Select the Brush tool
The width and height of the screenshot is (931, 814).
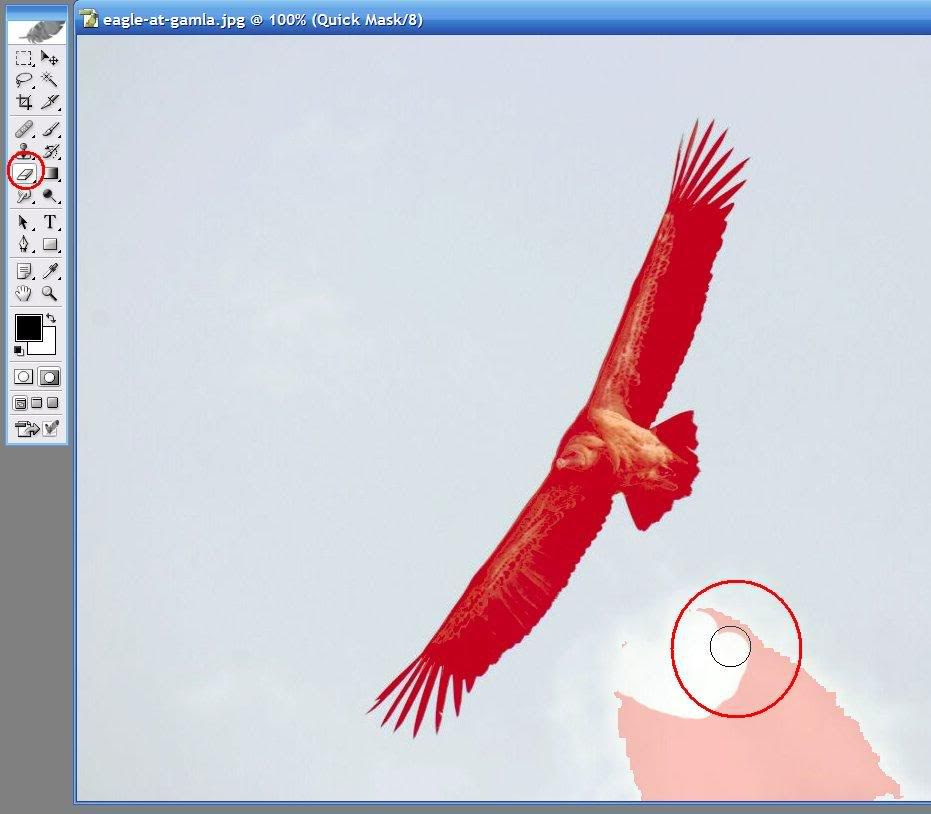coord(50,129)
